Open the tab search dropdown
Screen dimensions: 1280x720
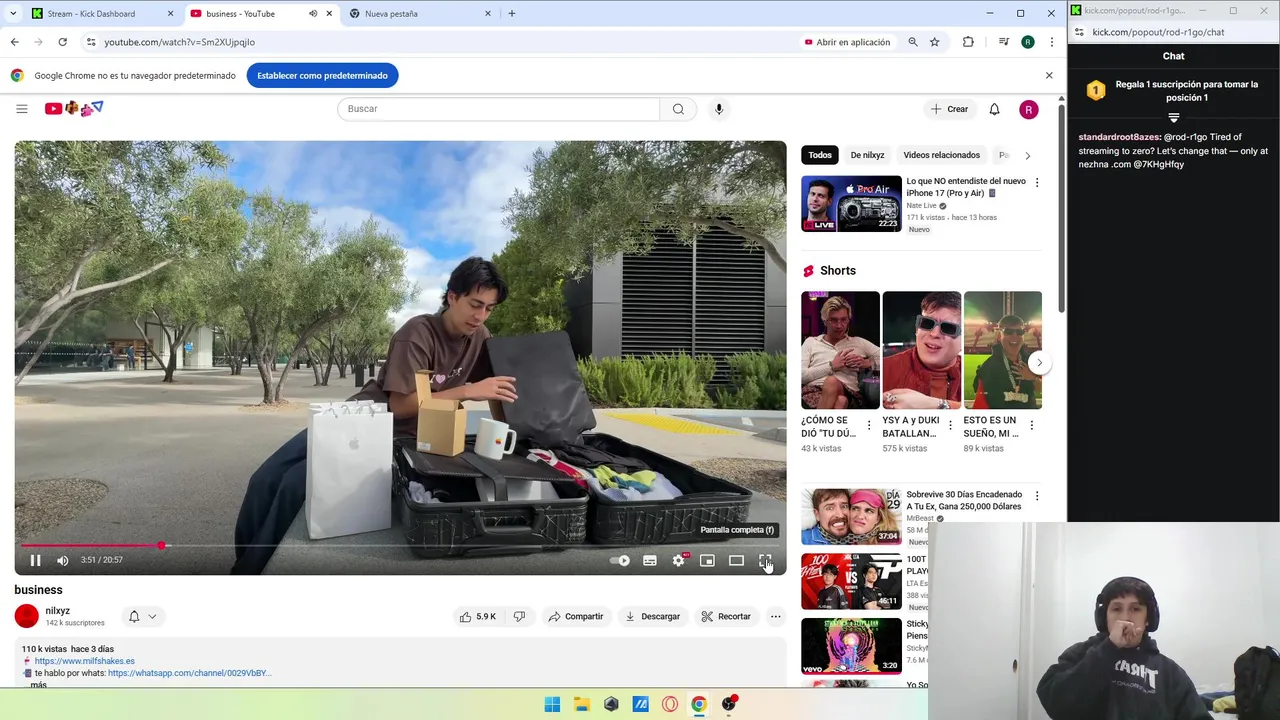pyautogui.click(x=13, y=14)
